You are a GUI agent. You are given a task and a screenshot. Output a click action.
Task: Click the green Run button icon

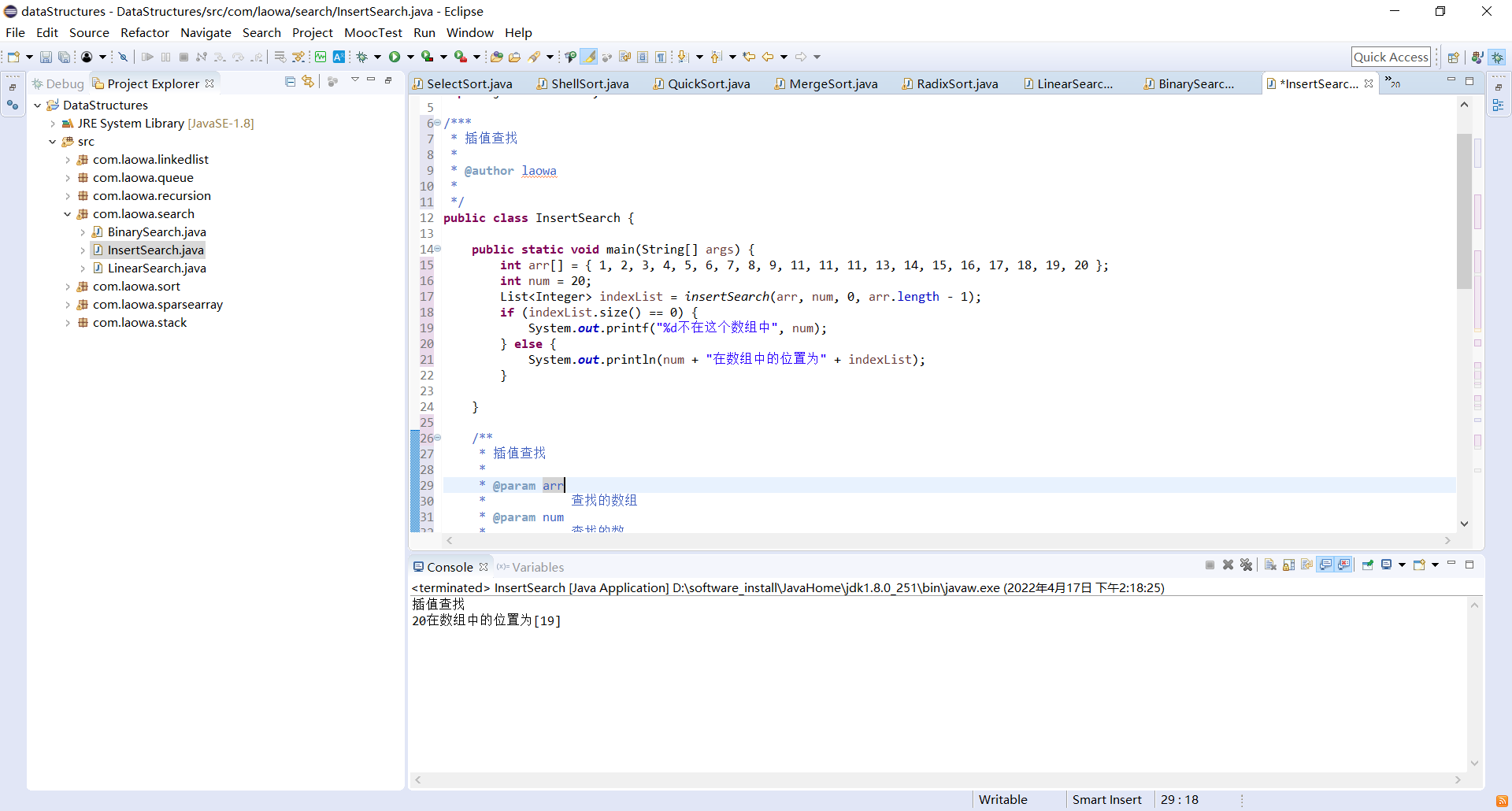point(395,57)
